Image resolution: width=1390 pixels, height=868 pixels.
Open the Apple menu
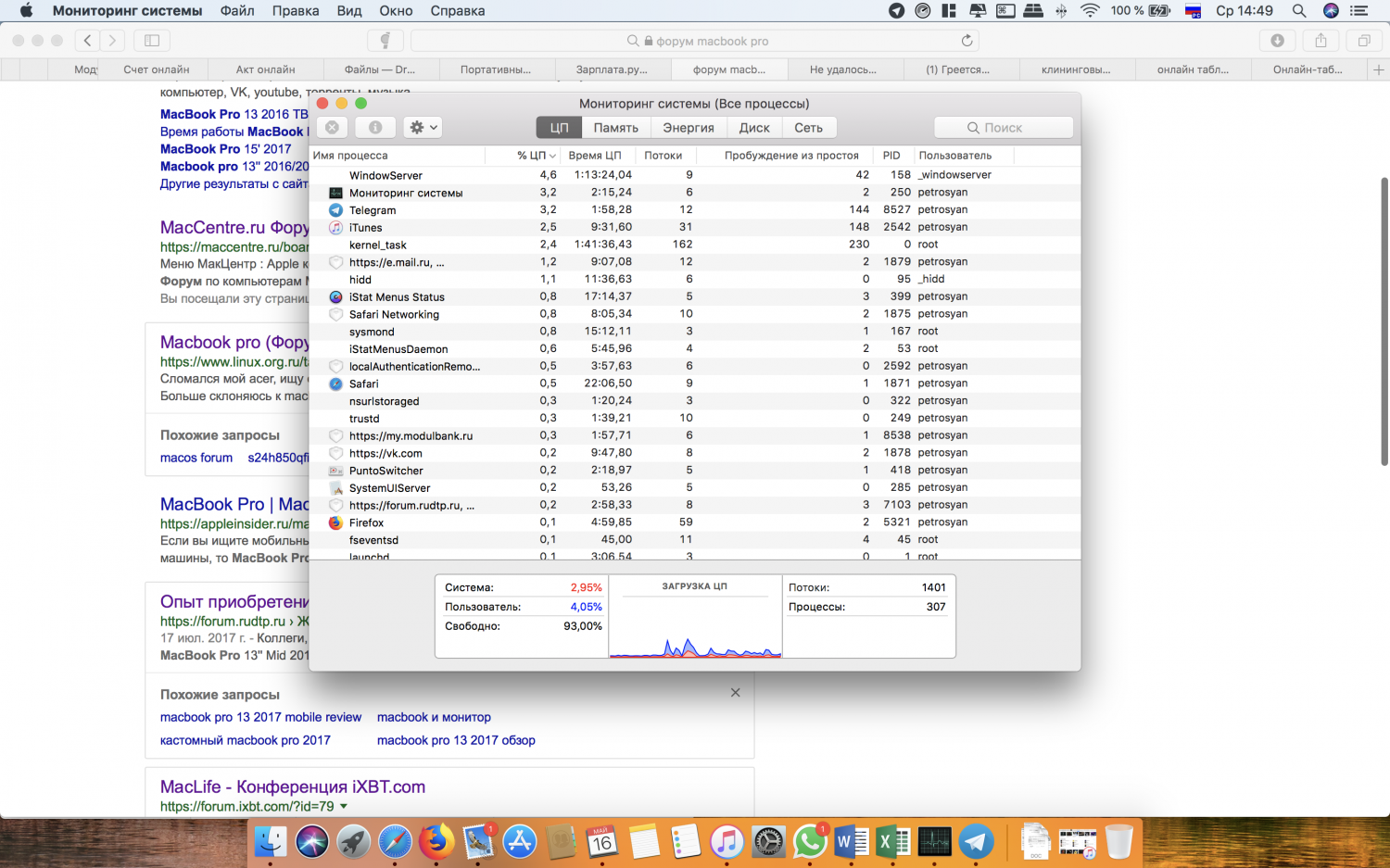(x=26, y=11)
